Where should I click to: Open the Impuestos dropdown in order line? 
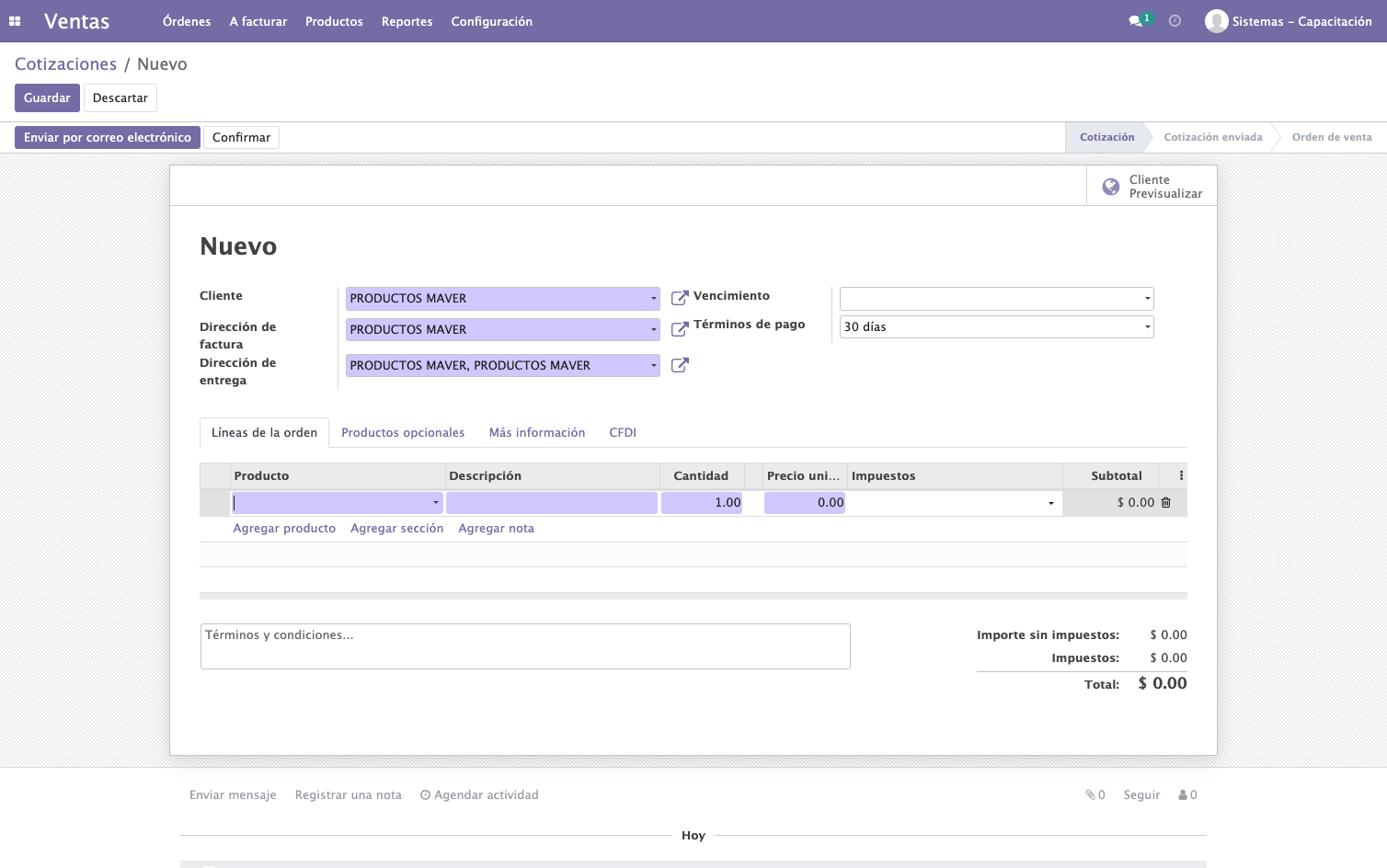tap(1051, 503)
